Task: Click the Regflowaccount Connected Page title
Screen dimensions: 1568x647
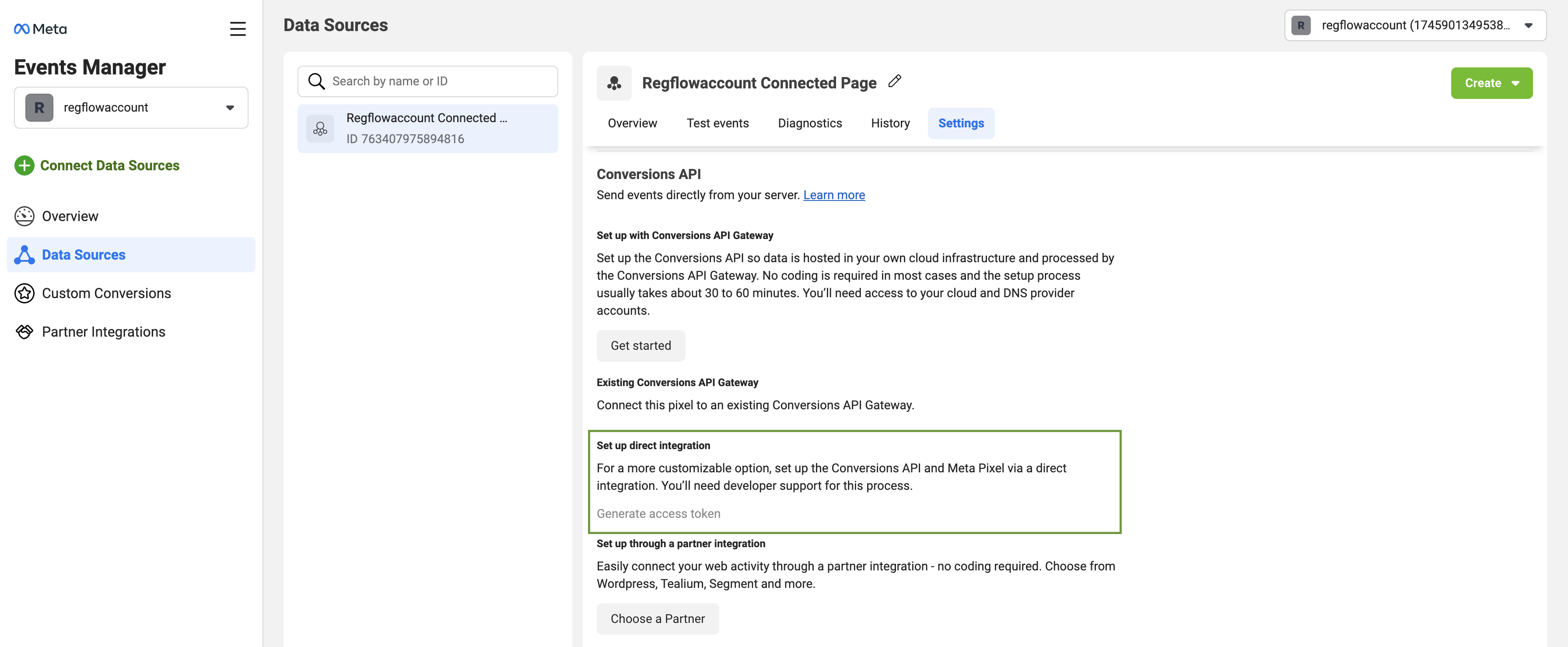Action: click(x=759, y=83)
